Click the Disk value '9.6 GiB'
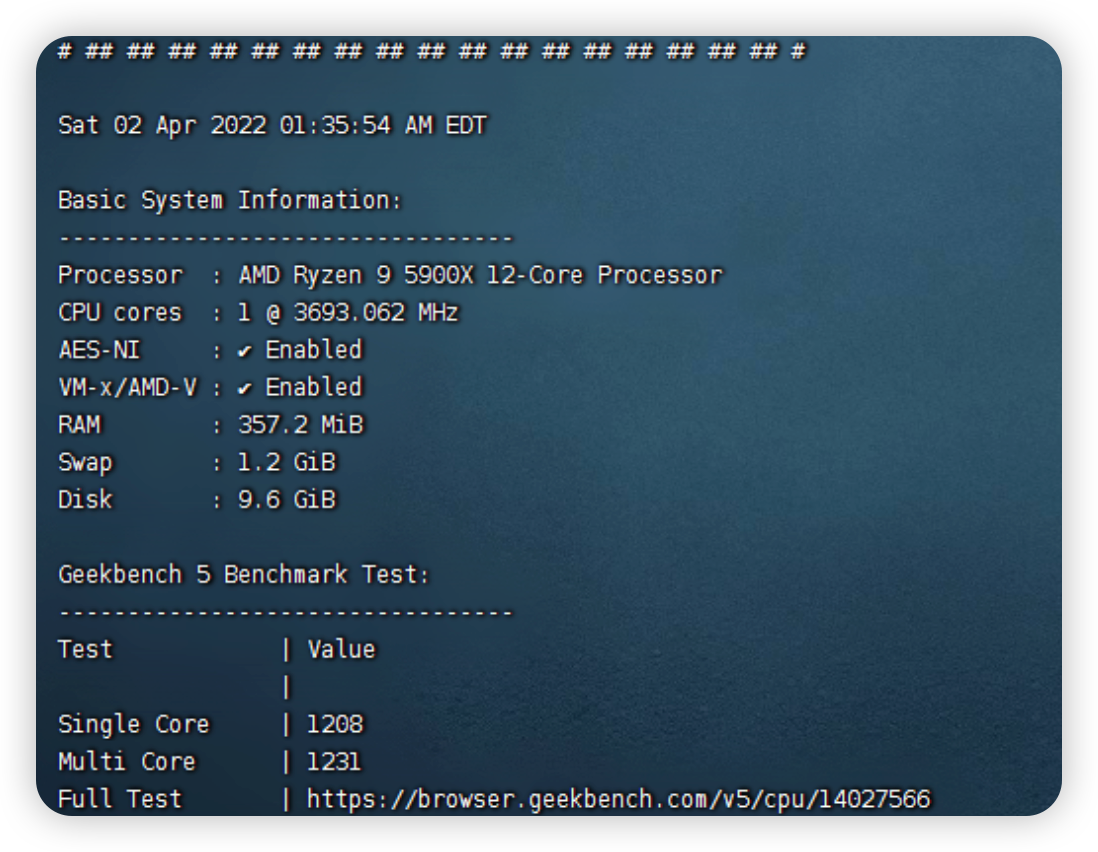 click(x=286, y=500)
